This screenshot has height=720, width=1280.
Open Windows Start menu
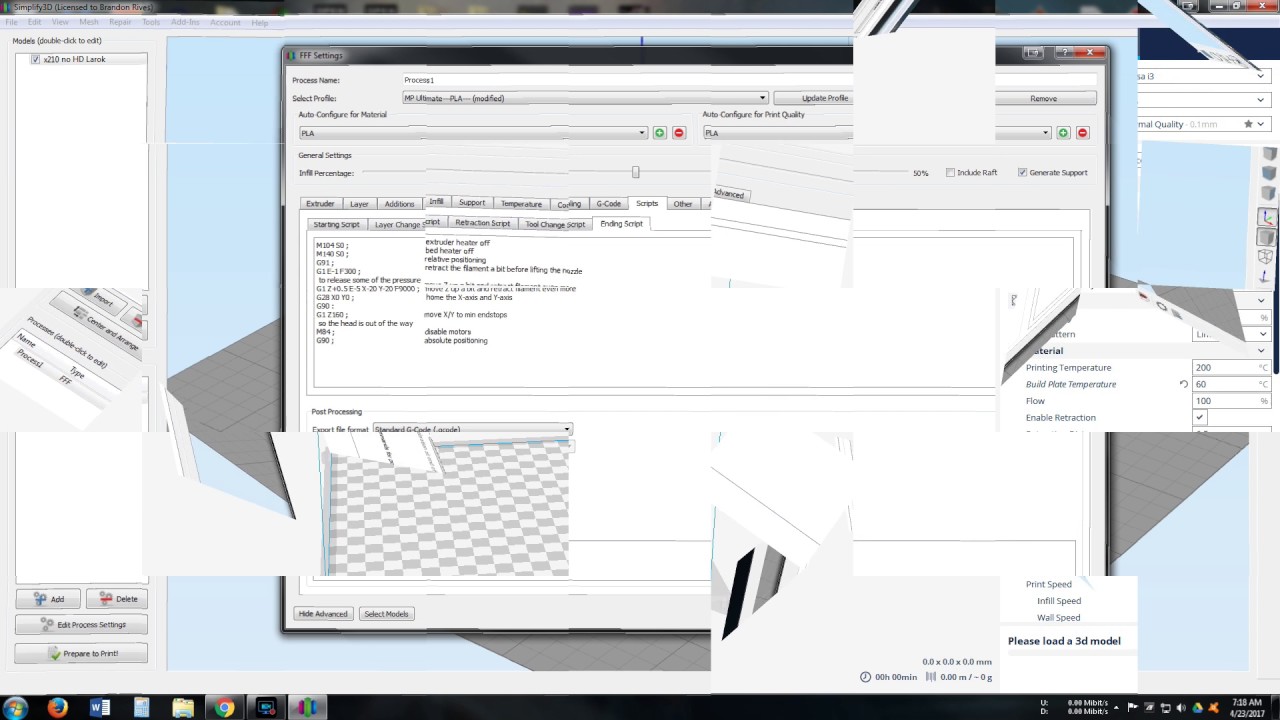click(17, 707)
